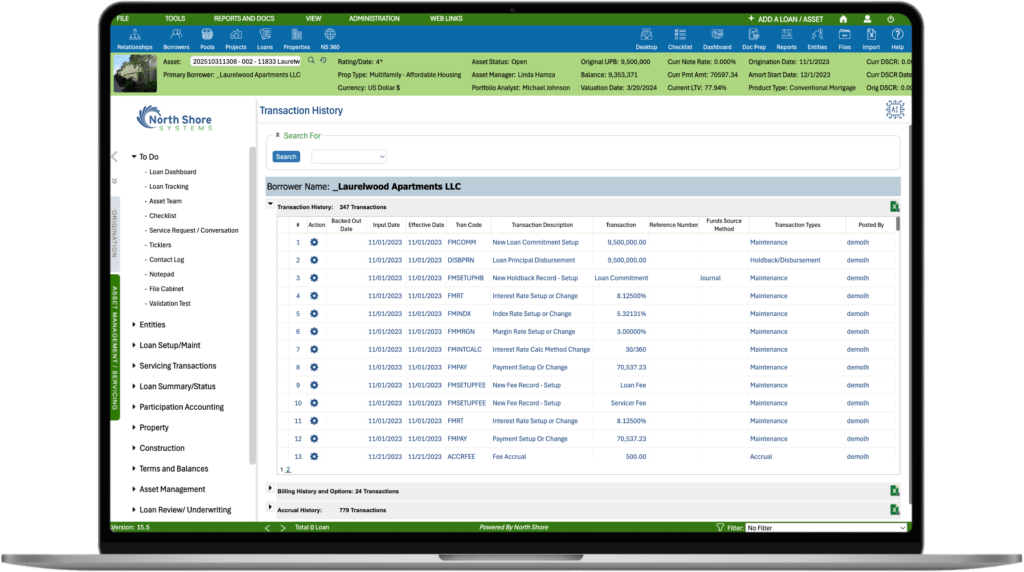Open the Filter dropdown in status bar
The width and height of the screenshot is (1024, 572).
click(x=826, y=528)
